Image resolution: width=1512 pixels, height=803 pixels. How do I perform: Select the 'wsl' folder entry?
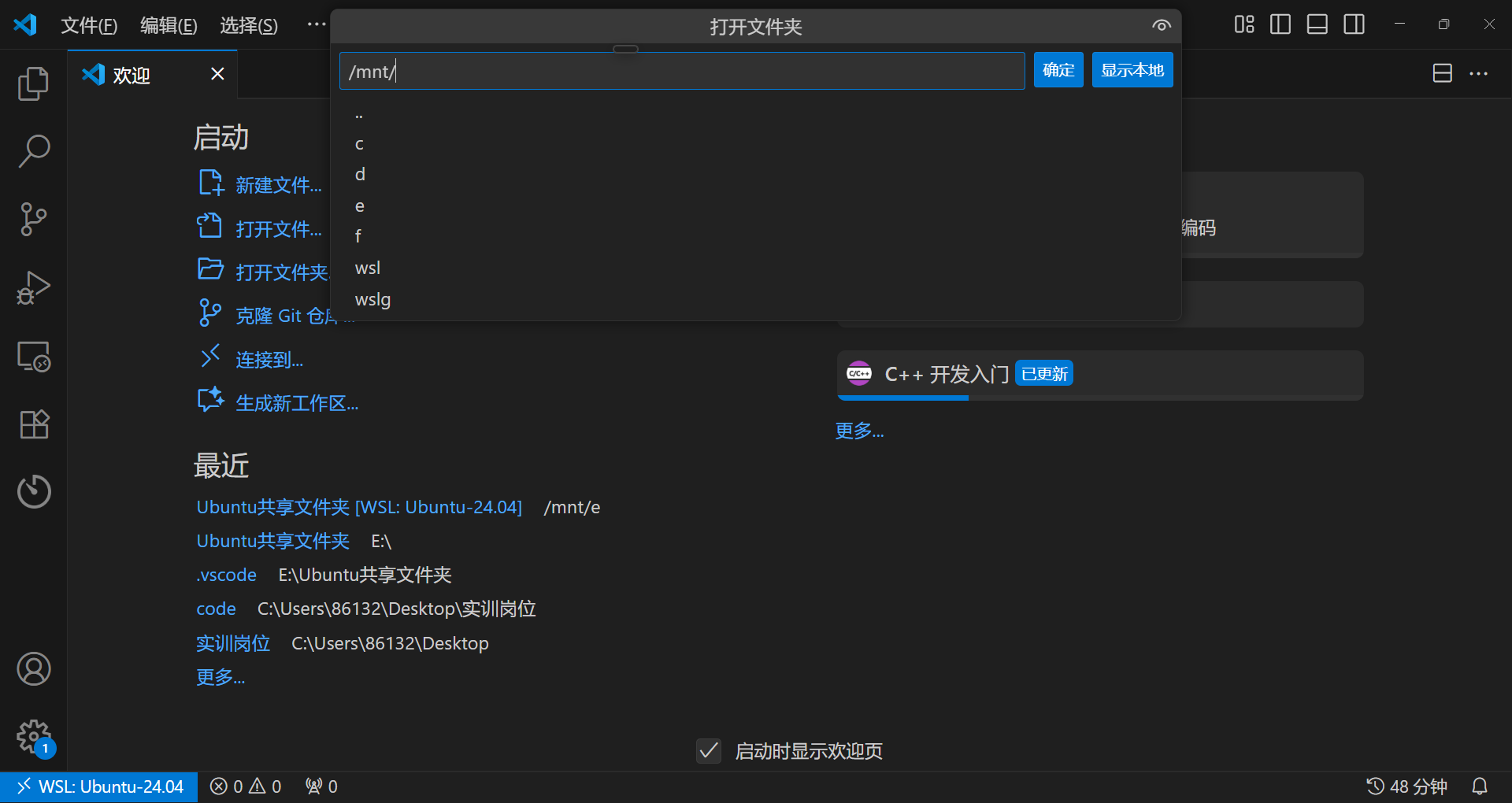(755, 268)
